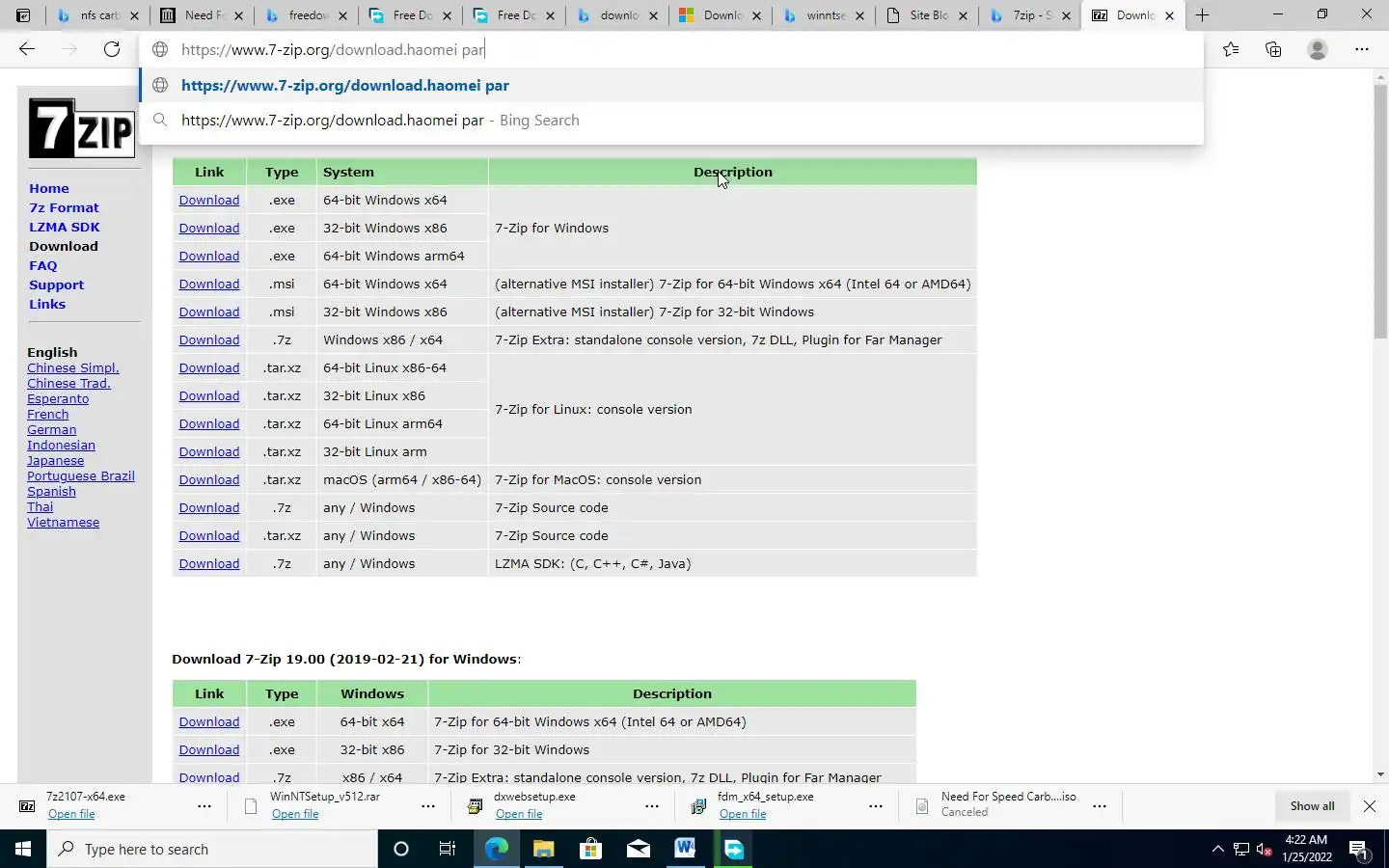Screen dimensions: 1389x868
Task: Open the taskbar clock showing 4:22 AM
Action: [x=1307, y=849]
